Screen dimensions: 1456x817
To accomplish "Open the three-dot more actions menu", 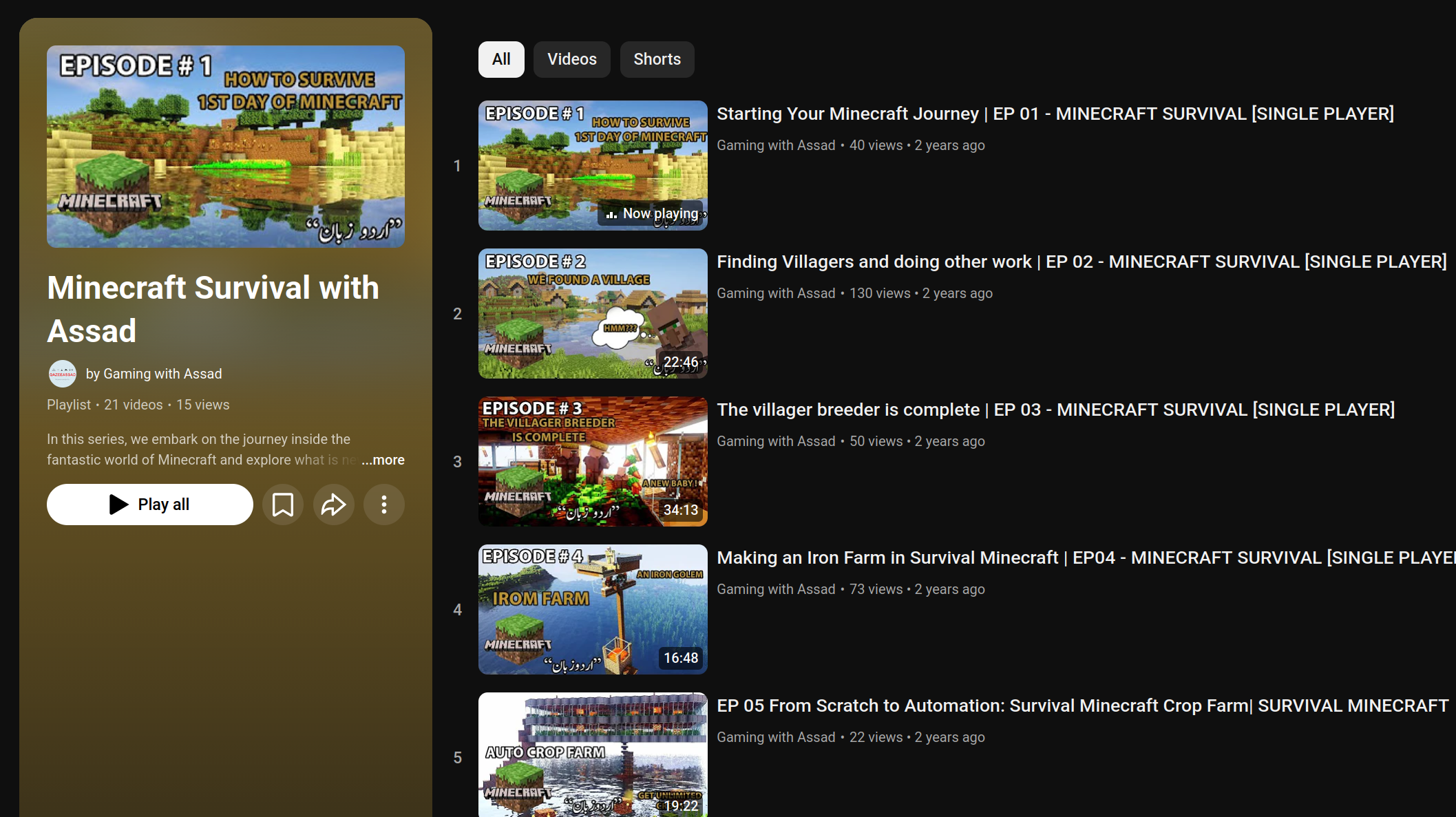I will point(384,505).
